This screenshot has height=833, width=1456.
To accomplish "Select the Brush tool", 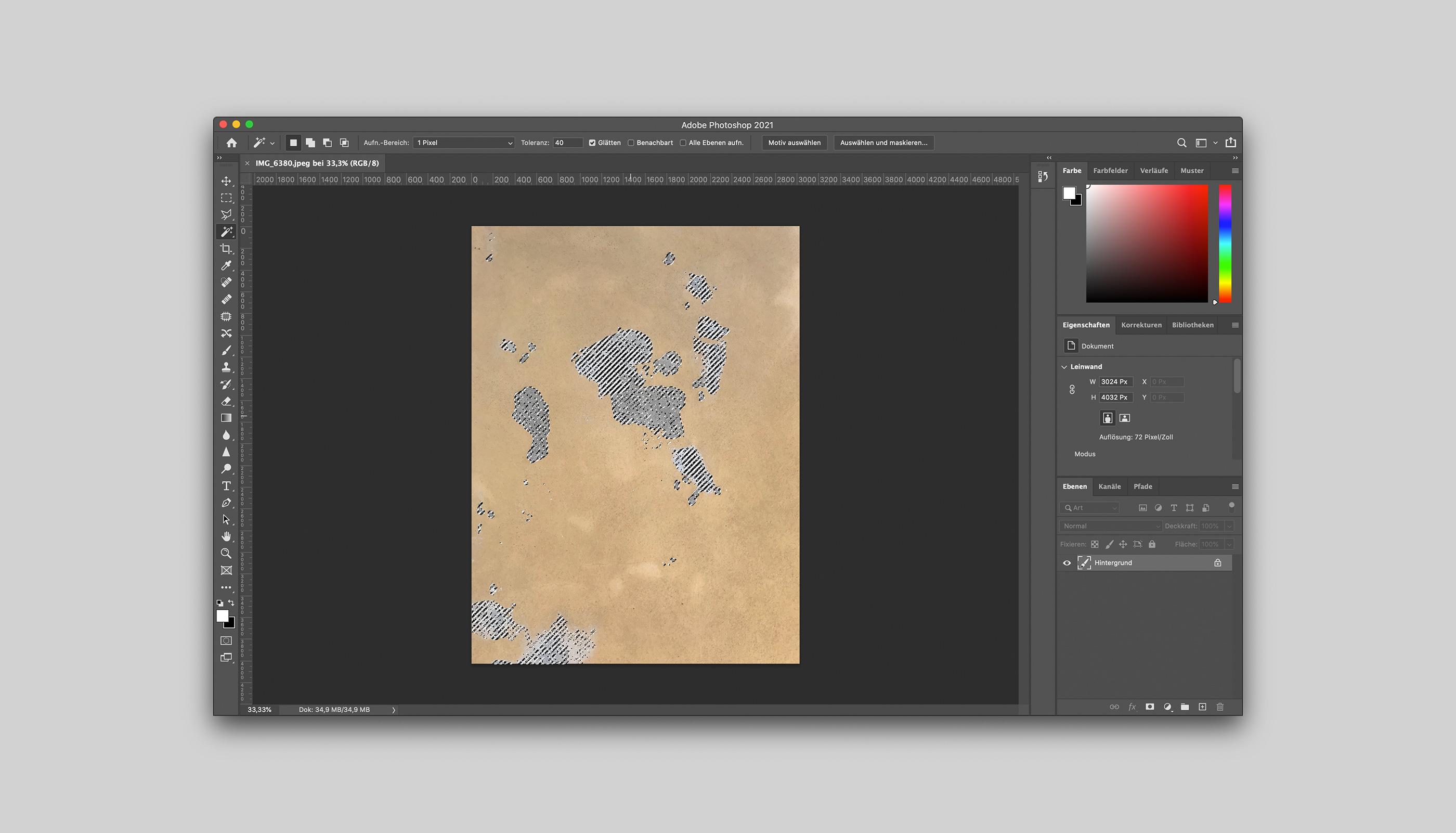I will (226, 350).
